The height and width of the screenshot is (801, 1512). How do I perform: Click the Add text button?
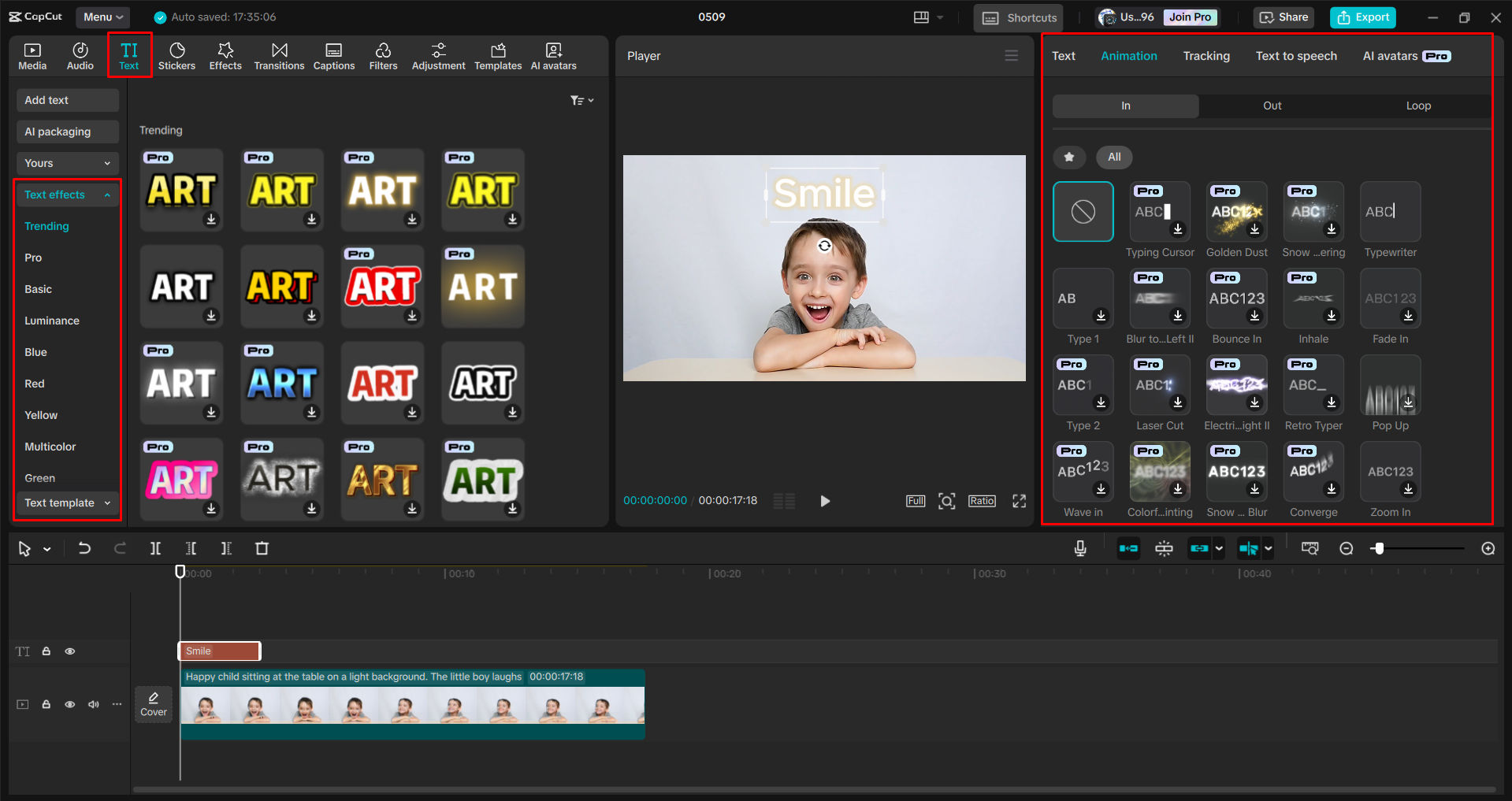pyautogui.click(x=67, y=100)
